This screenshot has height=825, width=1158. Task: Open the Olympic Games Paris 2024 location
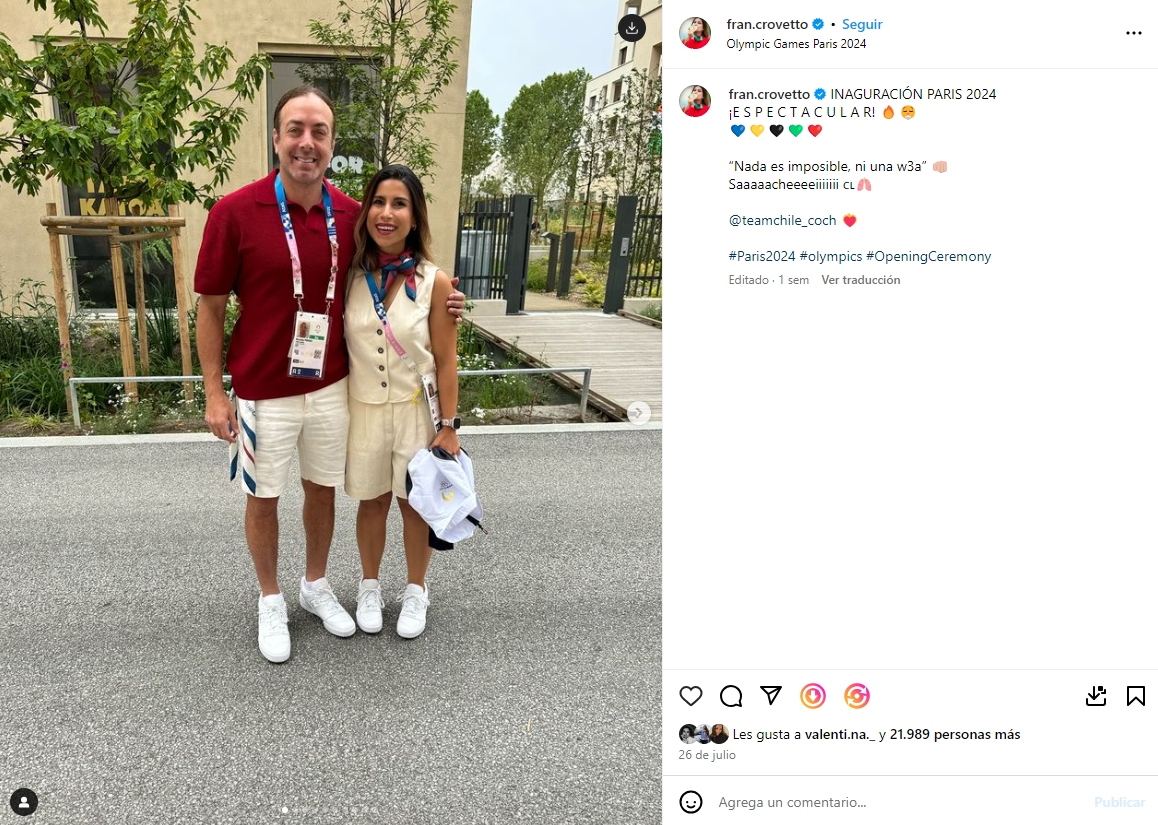[796, 44]
